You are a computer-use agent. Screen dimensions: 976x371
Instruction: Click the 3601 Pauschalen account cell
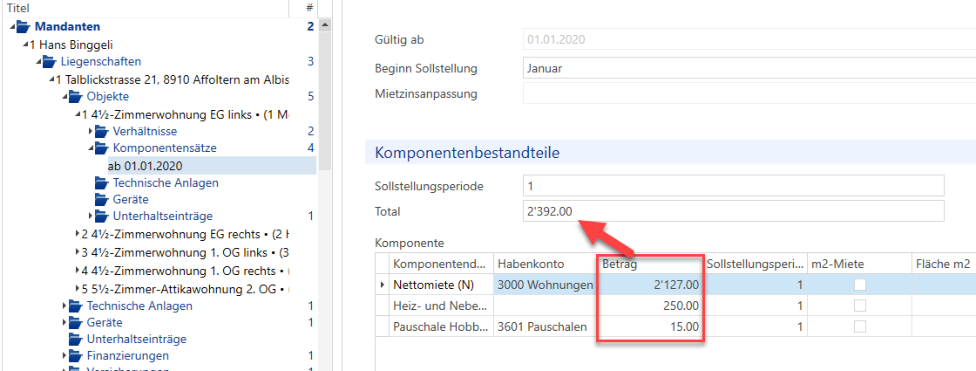pyautogui.click(x=545, y=326)
